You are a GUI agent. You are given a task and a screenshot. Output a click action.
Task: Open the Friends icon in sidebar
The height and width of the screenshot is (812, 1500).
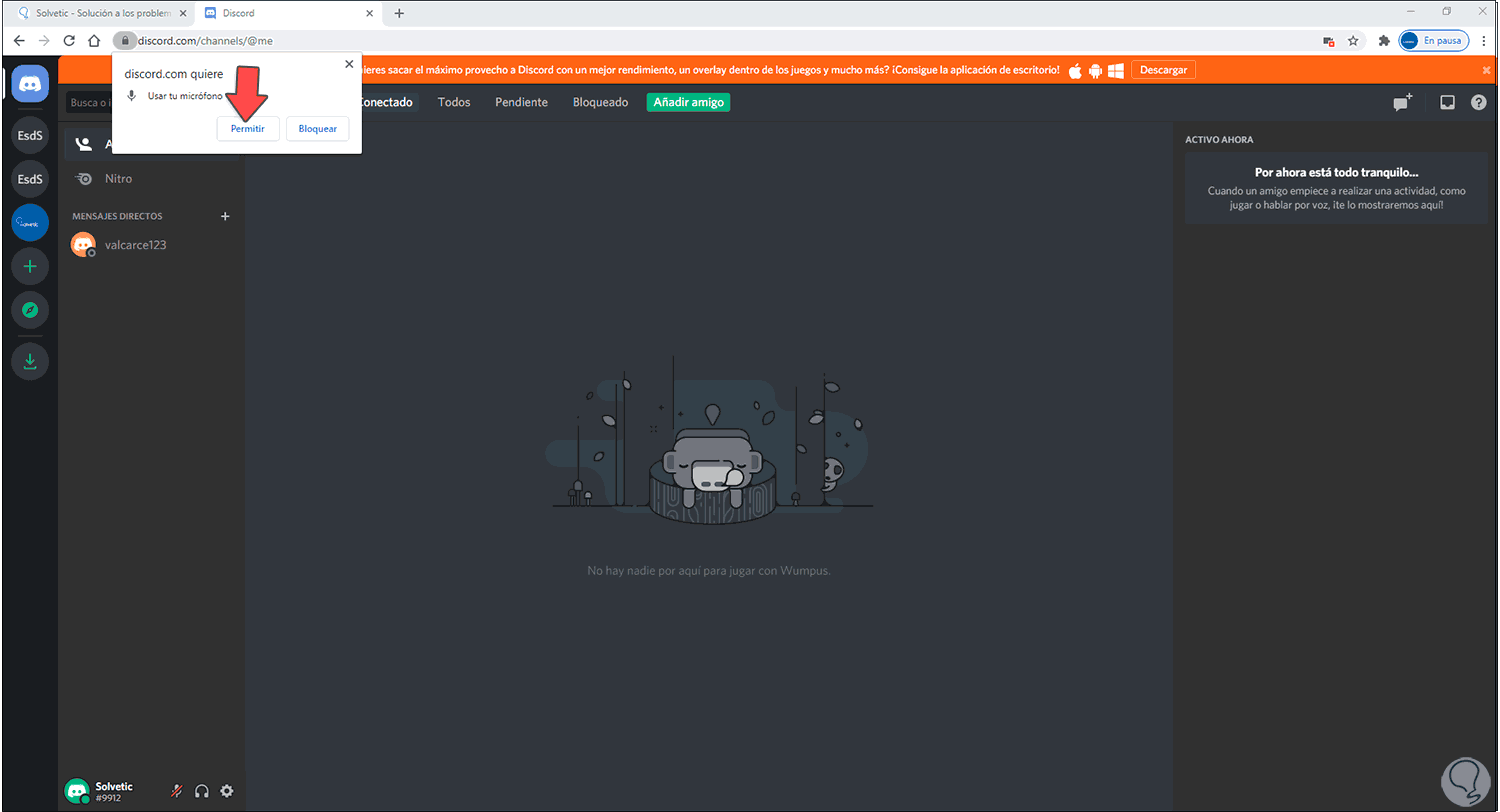click(x=84, y=144)
